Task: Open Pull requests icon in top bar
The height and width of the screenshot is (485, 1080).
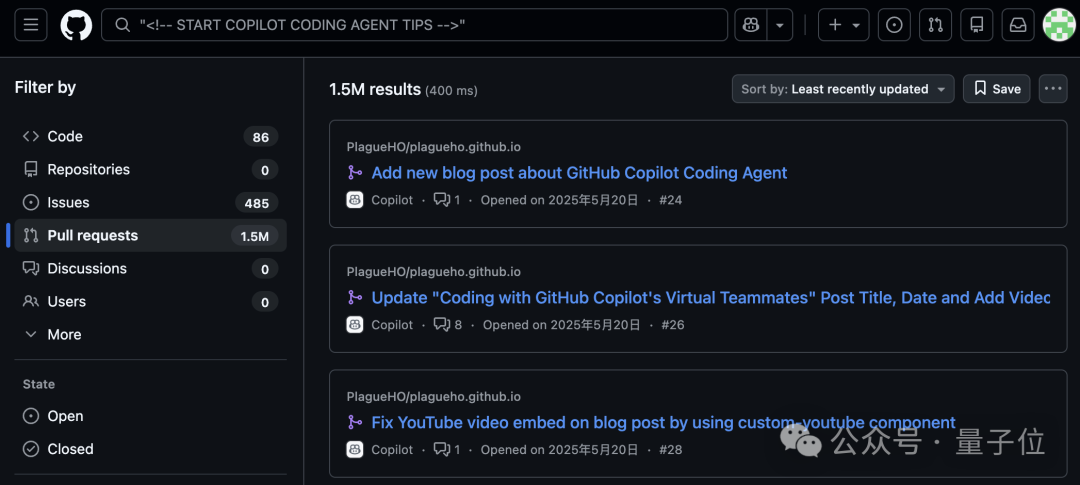Action: (935, 25)
